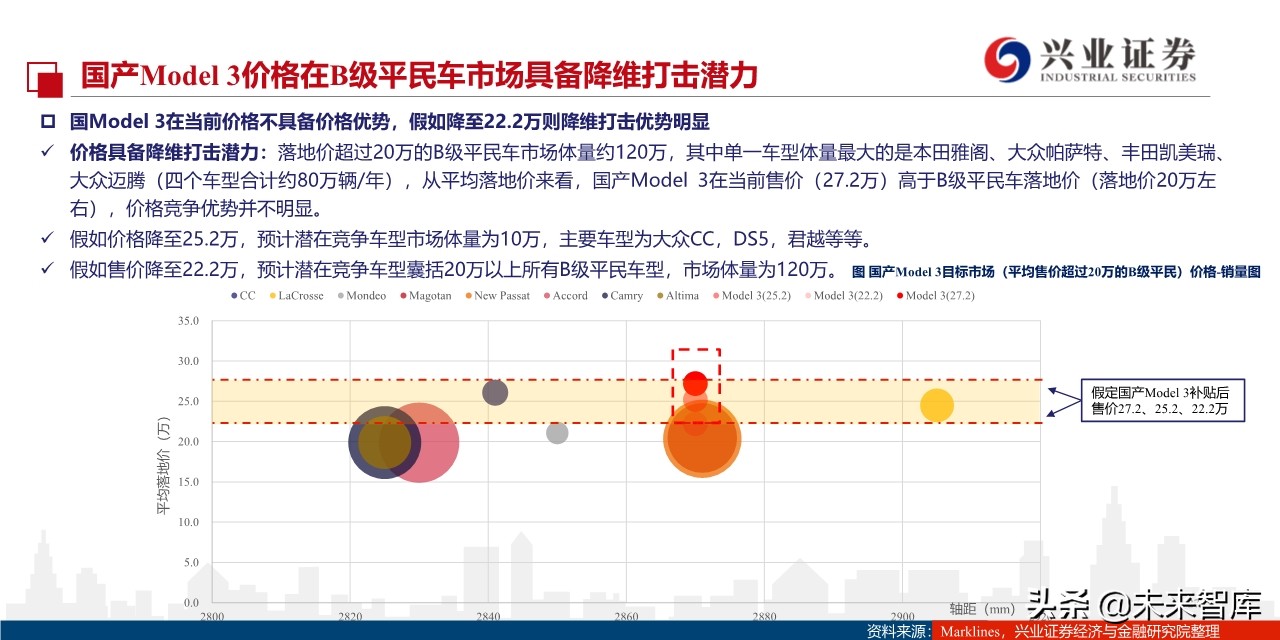This screenshot has height=640, width=1280.
Task: Click the Model 3(27.2) legend marker
Action: (x=898, y=296)
